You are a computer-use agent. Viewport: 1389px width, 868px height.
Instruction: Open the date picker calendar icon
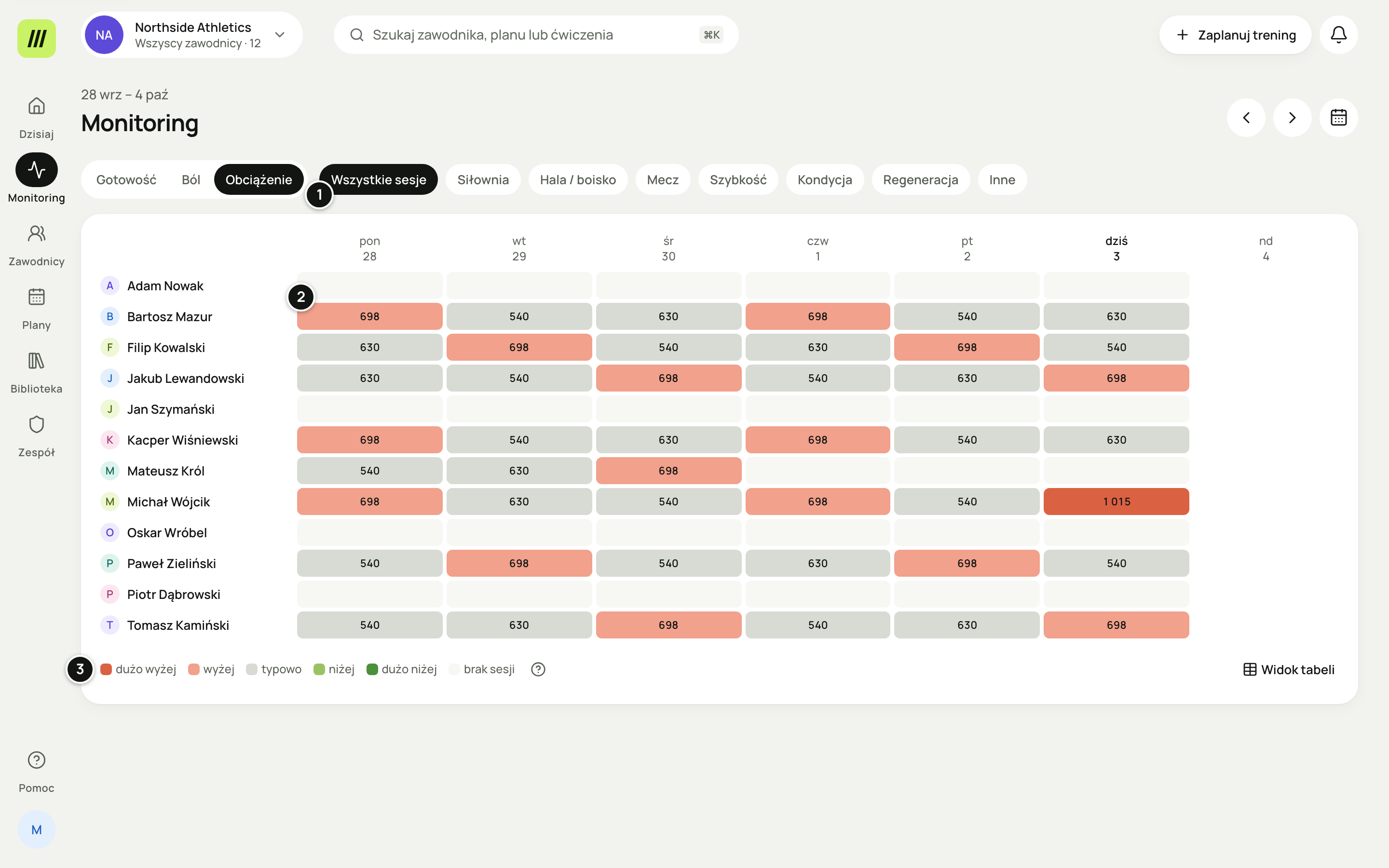click(x=1338, y=118)
